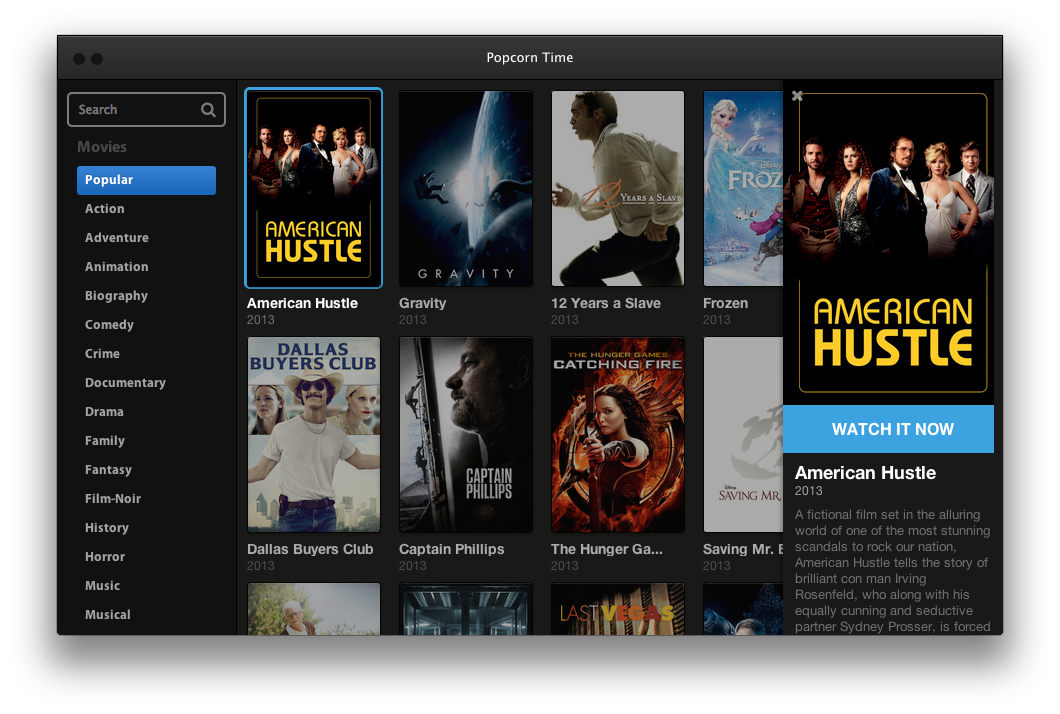The width and height of the screenshot is (1060, 714).
Task: Open the 12 Years a Slave poster
Action: [x=618, y=189]
